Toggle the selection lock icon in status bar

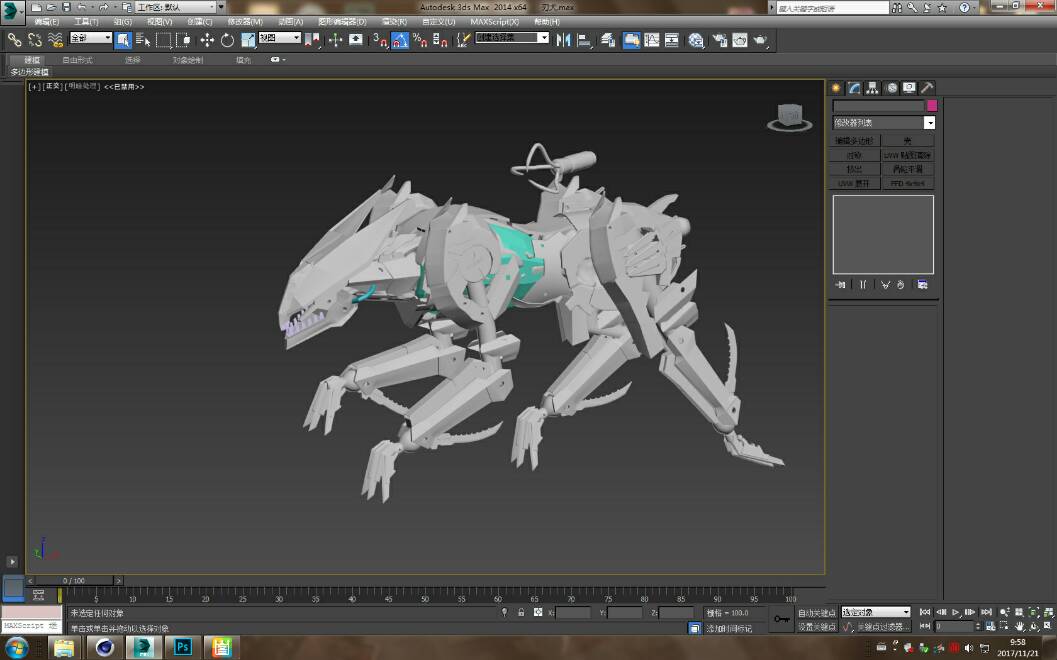pyautogui.click(x=520, y=612)
